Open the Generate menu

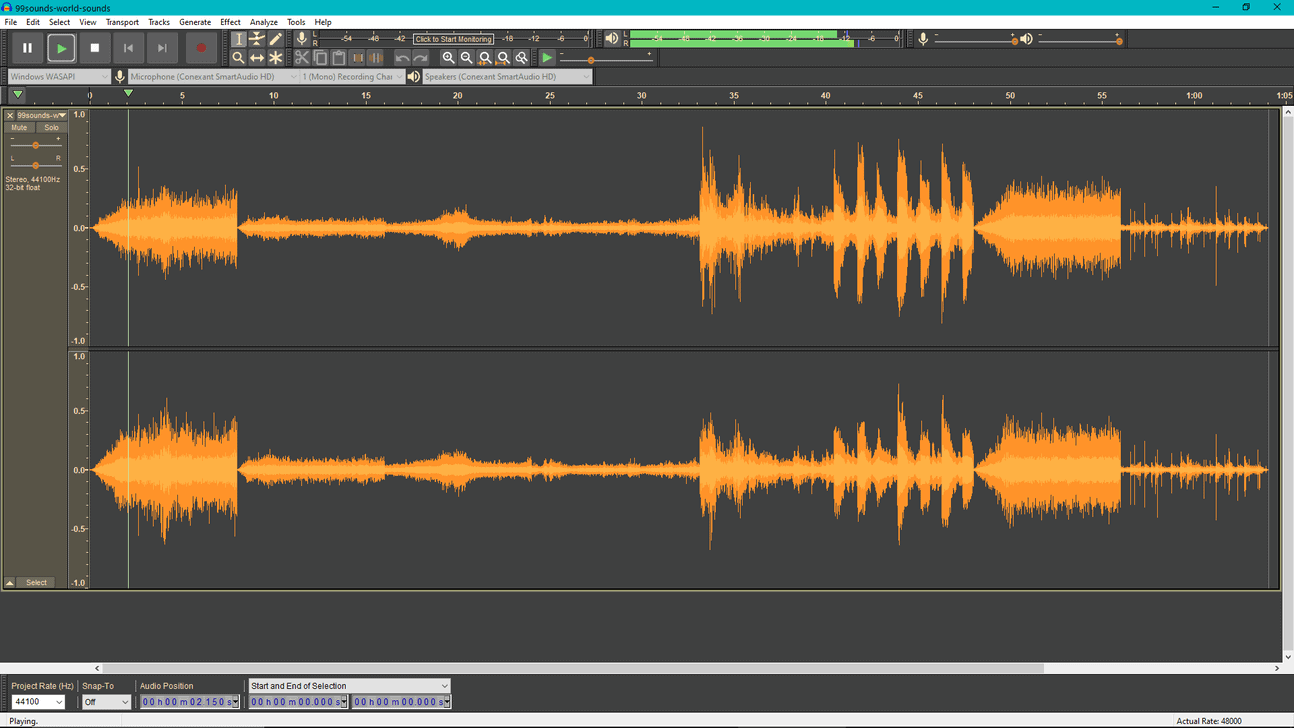[x=194, y=22]
